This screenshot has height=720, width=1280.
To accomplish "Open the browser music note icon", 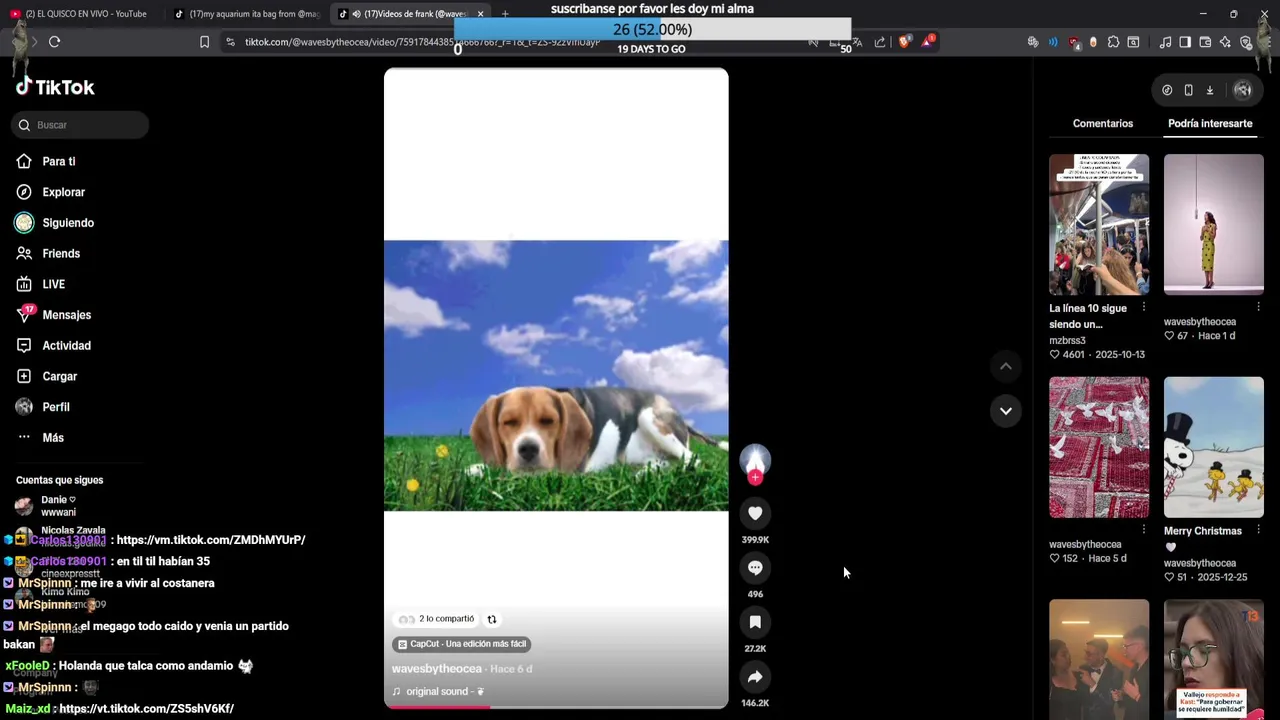I will pyautogui.click(x=1165, y=42).
